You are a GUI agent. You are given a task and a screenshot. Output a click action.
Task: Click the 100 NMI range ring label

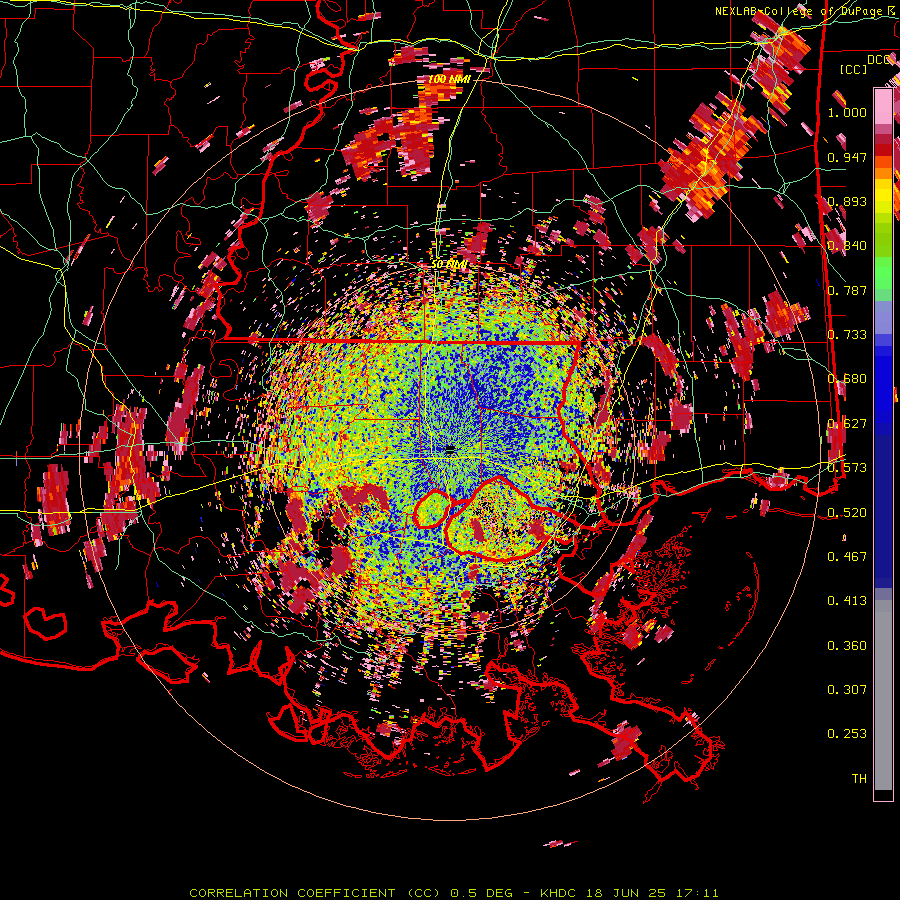[449, 79]
